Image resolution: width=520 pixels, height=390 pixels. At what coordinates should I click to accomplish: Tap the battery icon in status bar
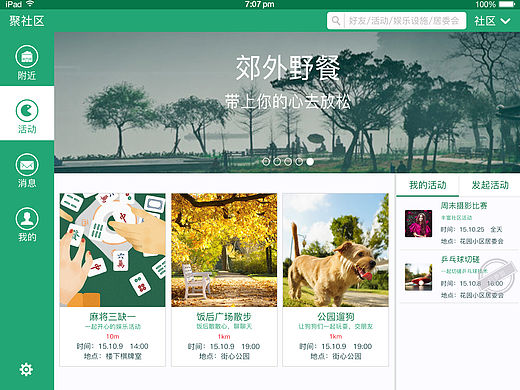(507, 4)
